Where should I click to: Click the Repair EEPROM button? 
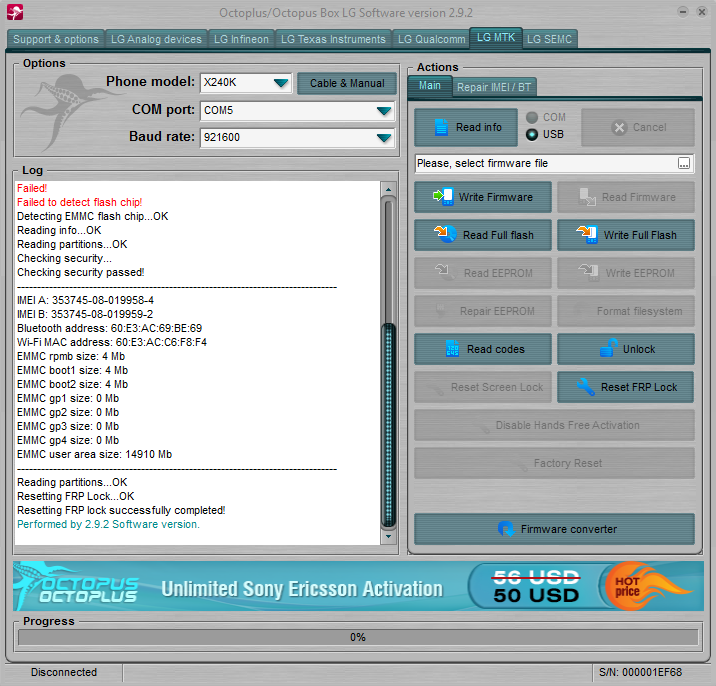click(x=483, y=311)
